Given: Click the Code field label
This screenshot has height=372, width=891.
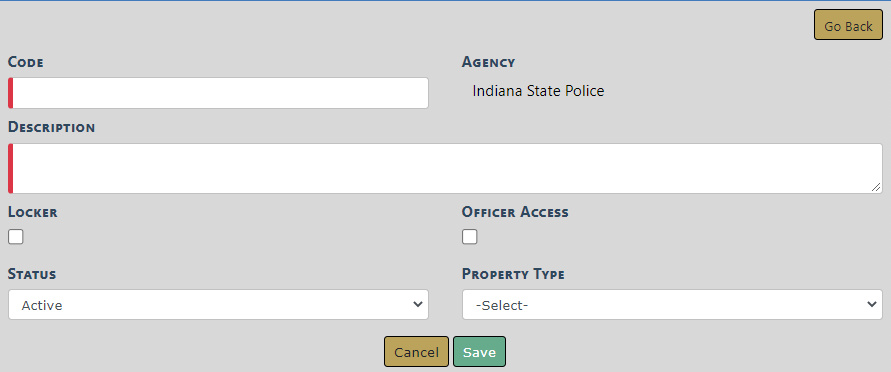Looking at the screenshot, I should [x=26, y=62].
